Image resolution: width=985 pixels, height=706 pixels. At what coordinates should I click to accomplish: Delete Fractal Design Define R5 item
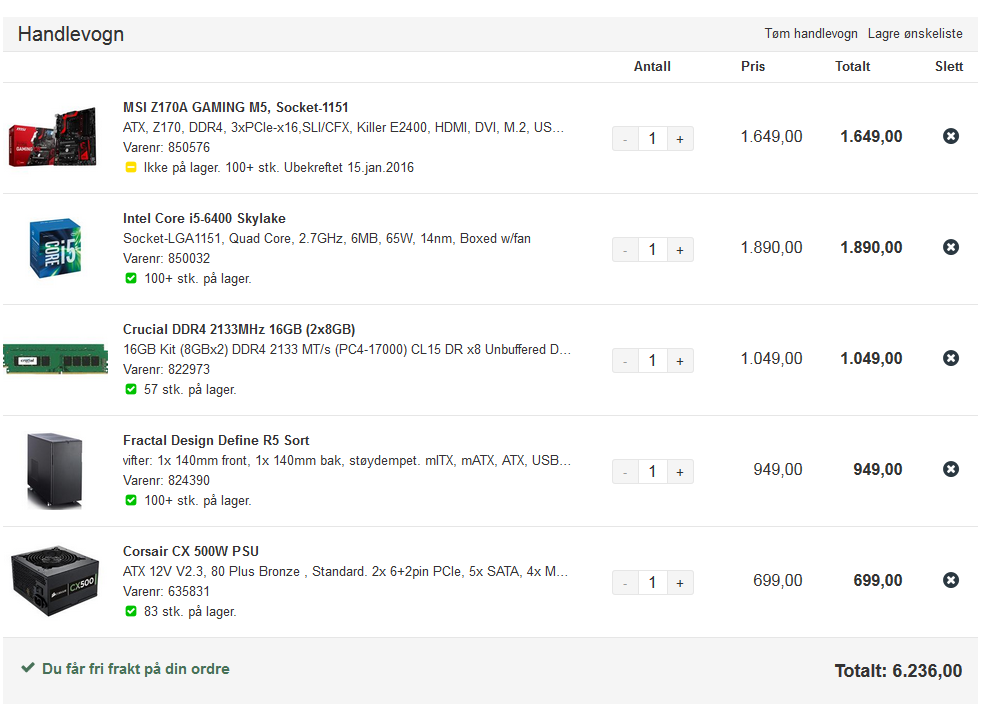point(950,469)
